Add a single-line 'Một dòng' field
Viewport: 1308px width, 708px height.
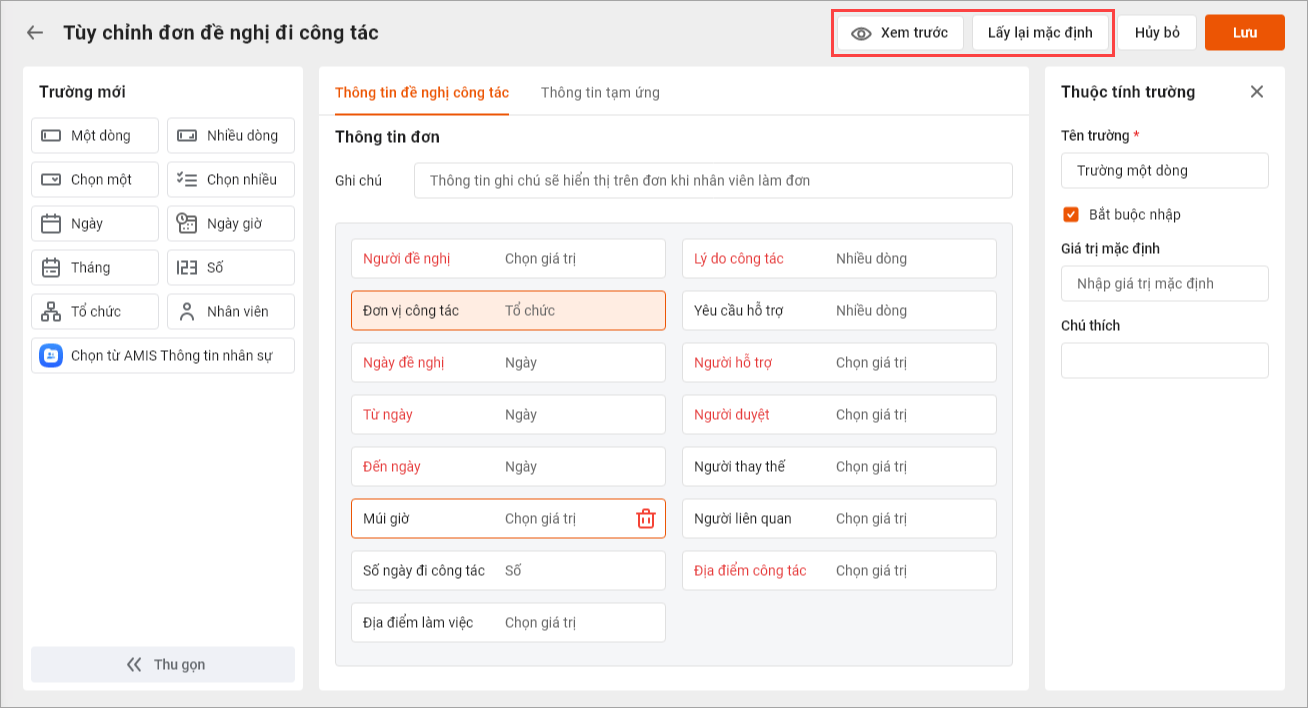tap(95, 136)
